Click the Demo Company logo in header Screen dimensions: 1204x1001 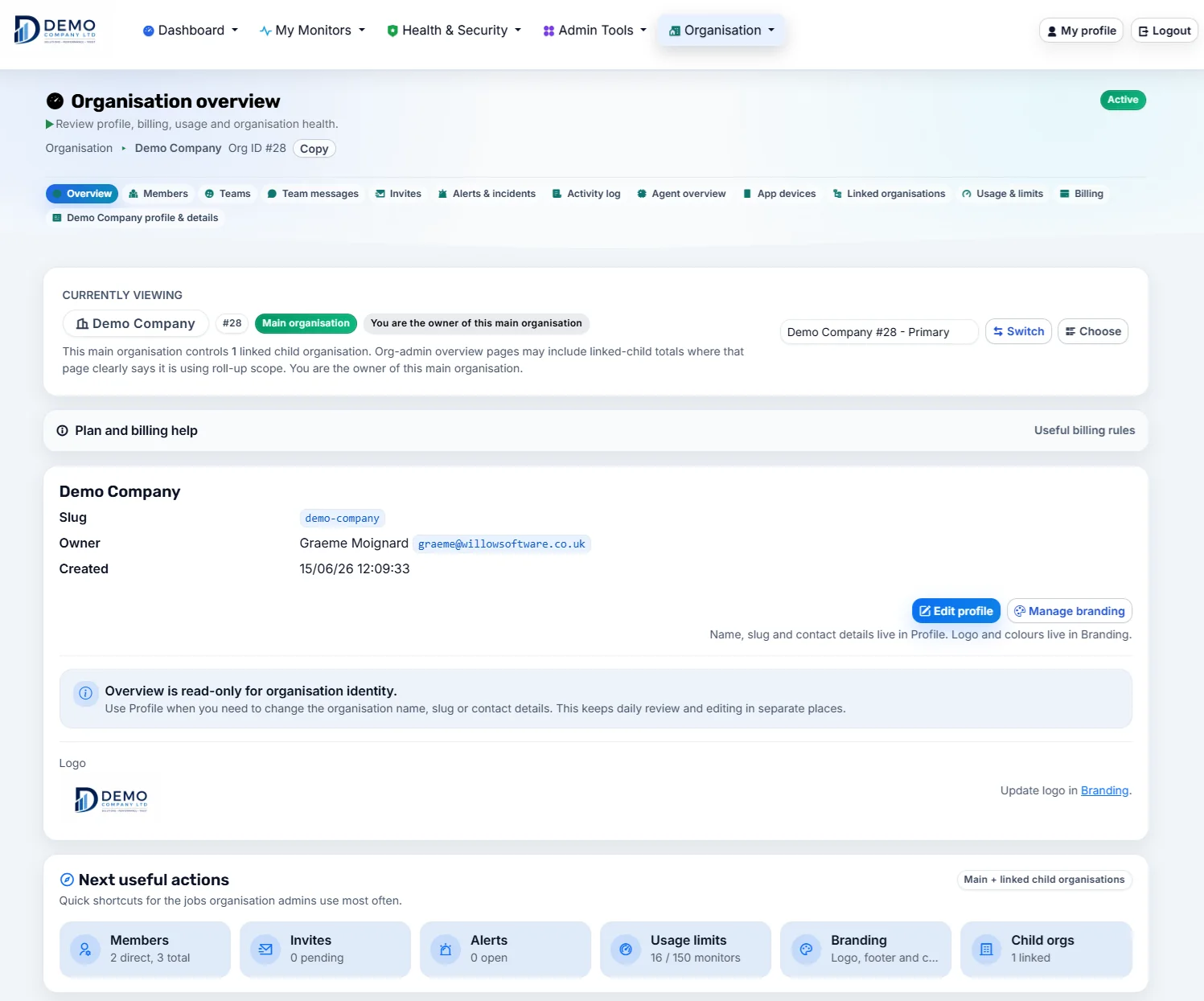(x=55, y=30)
